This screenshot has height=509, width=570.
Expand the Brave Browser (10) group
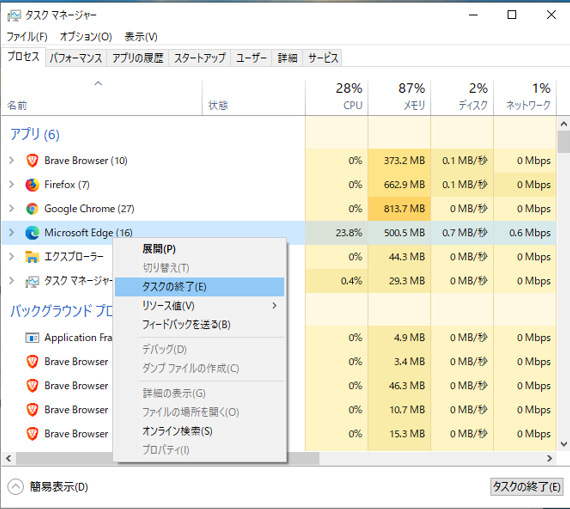(12, 160)
